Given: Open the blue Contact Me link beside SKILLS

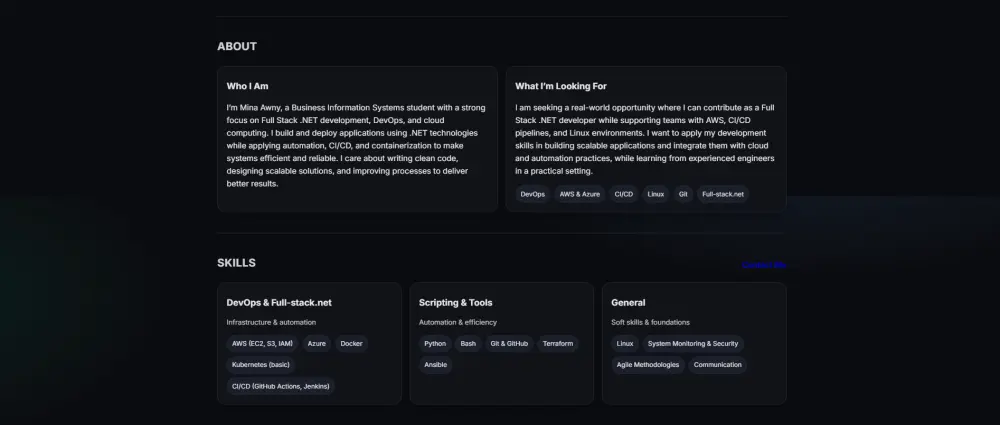Looking at the screenshot, I should (x=764, y=265).
